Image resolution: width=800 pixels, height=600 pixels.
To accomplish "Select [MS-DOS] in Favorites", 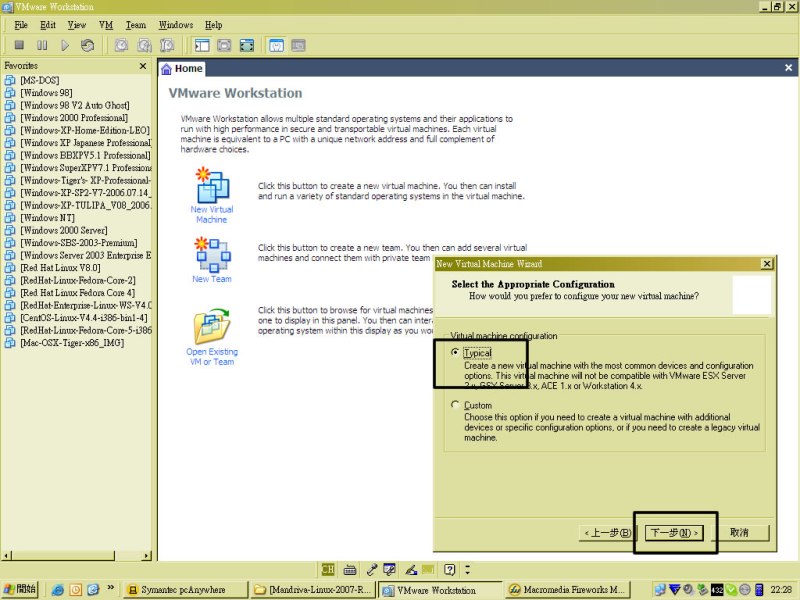I will pos(39,81).
